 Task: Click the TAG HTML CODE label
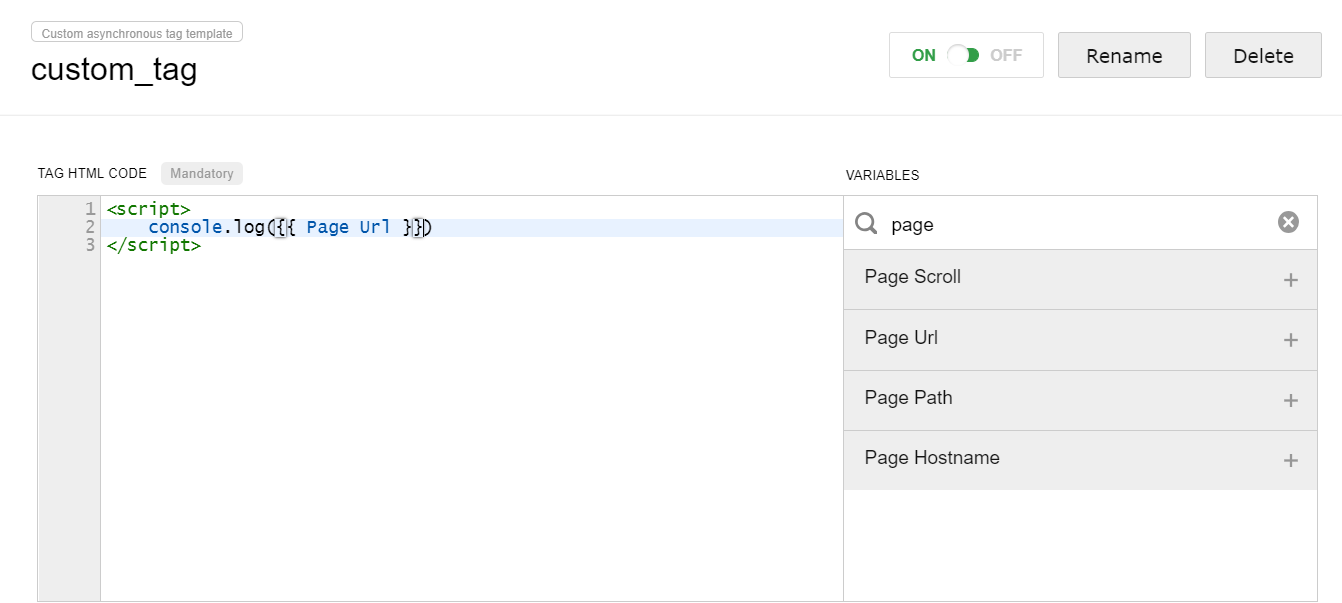pyautogui.click(x=92, y=173)
